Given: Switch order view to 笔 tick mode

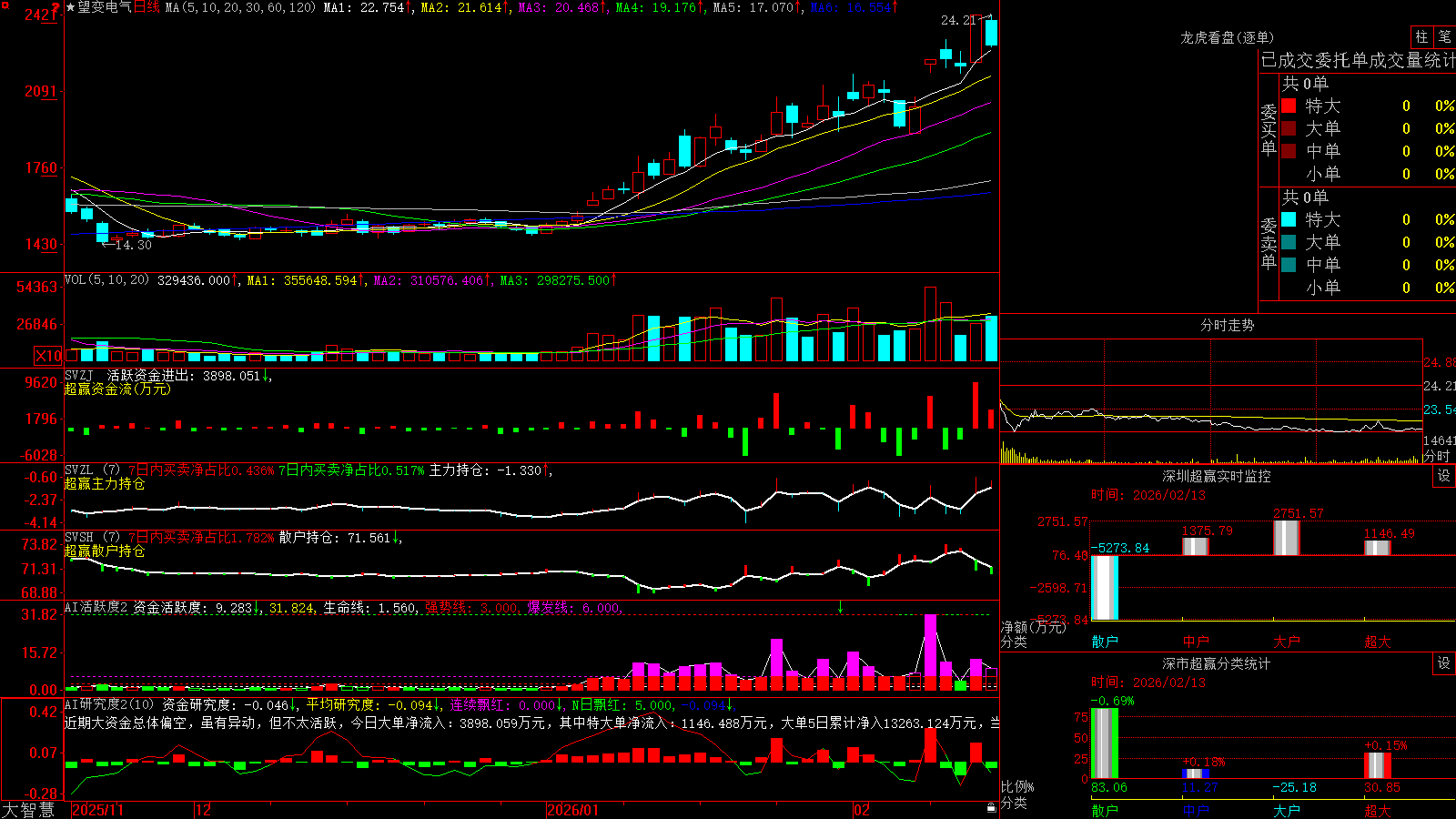Looking at the screenshot, I should (1444, 37).
